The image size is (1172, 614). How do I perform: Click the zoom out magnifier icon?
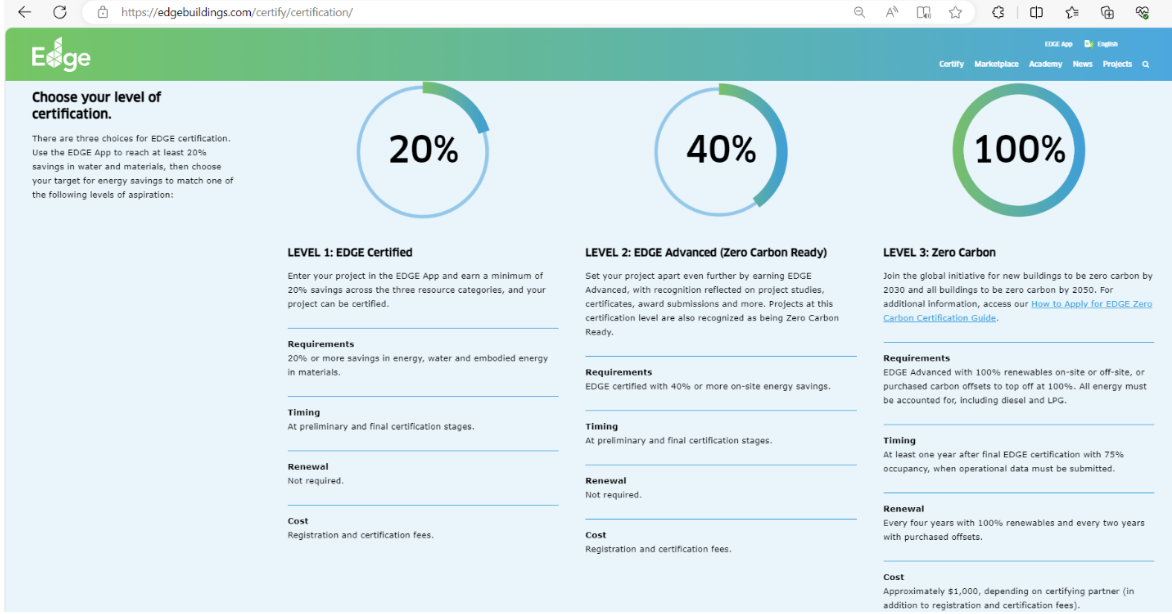tap(859, 12)
